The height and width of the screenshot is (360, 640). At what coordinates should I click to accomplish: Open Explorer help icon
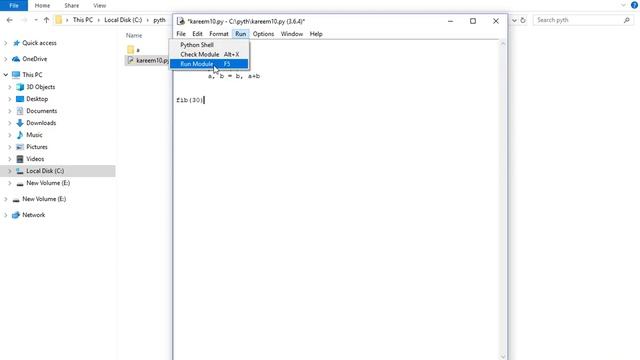tap(635, 5)
